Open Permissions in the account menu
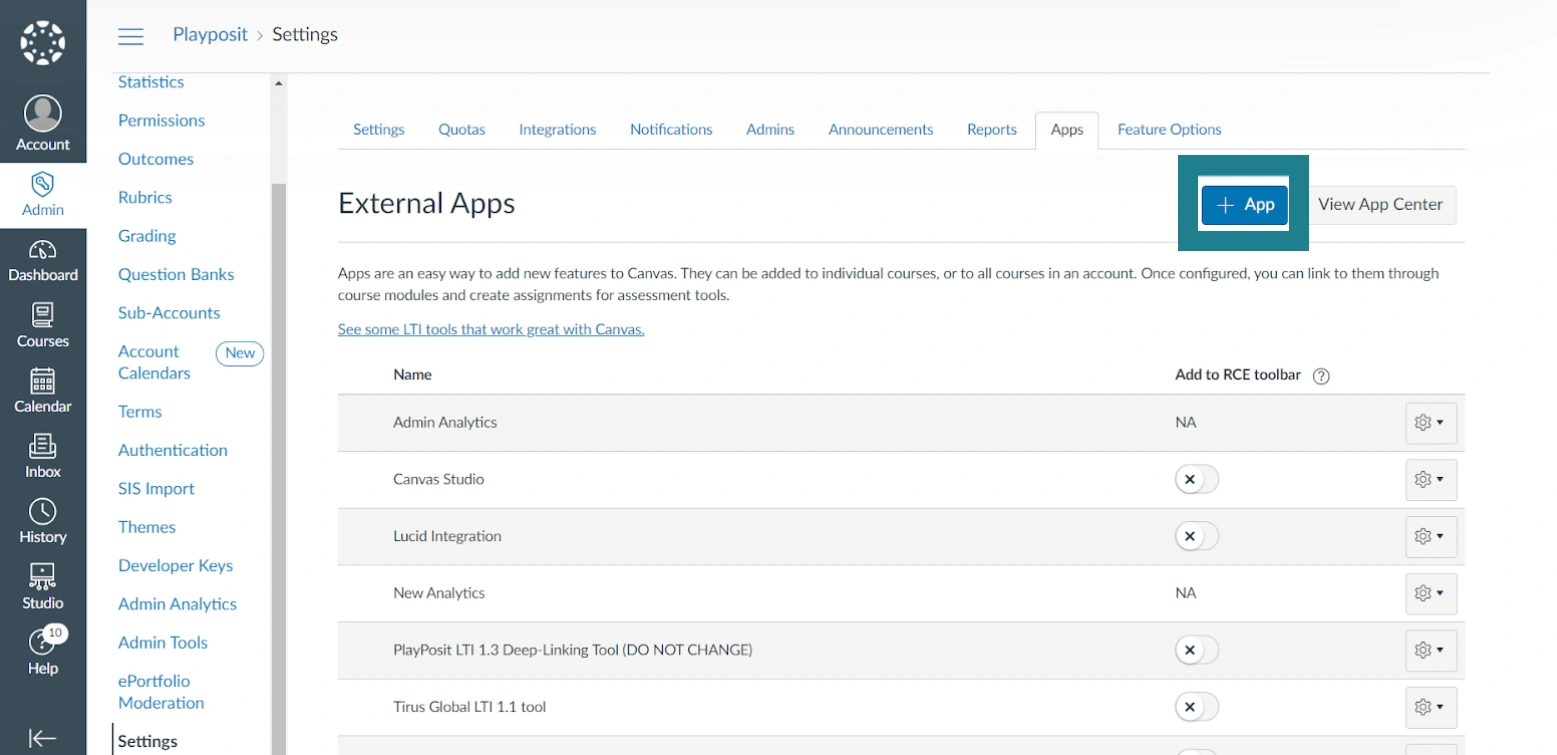Image resolution: width=1557 pixels, height=755 pixels. pos(161,121)
